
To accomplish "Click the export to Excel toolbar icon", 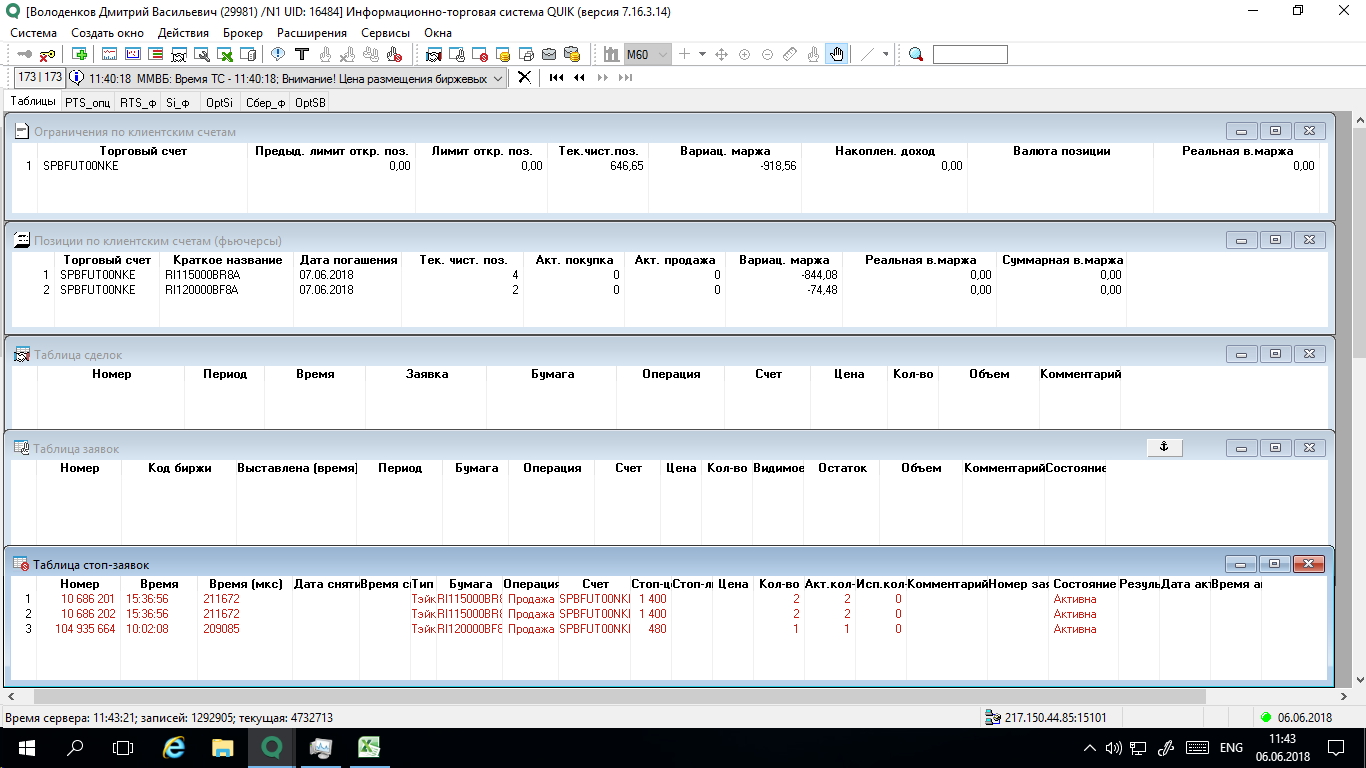I will pos(227,54).
